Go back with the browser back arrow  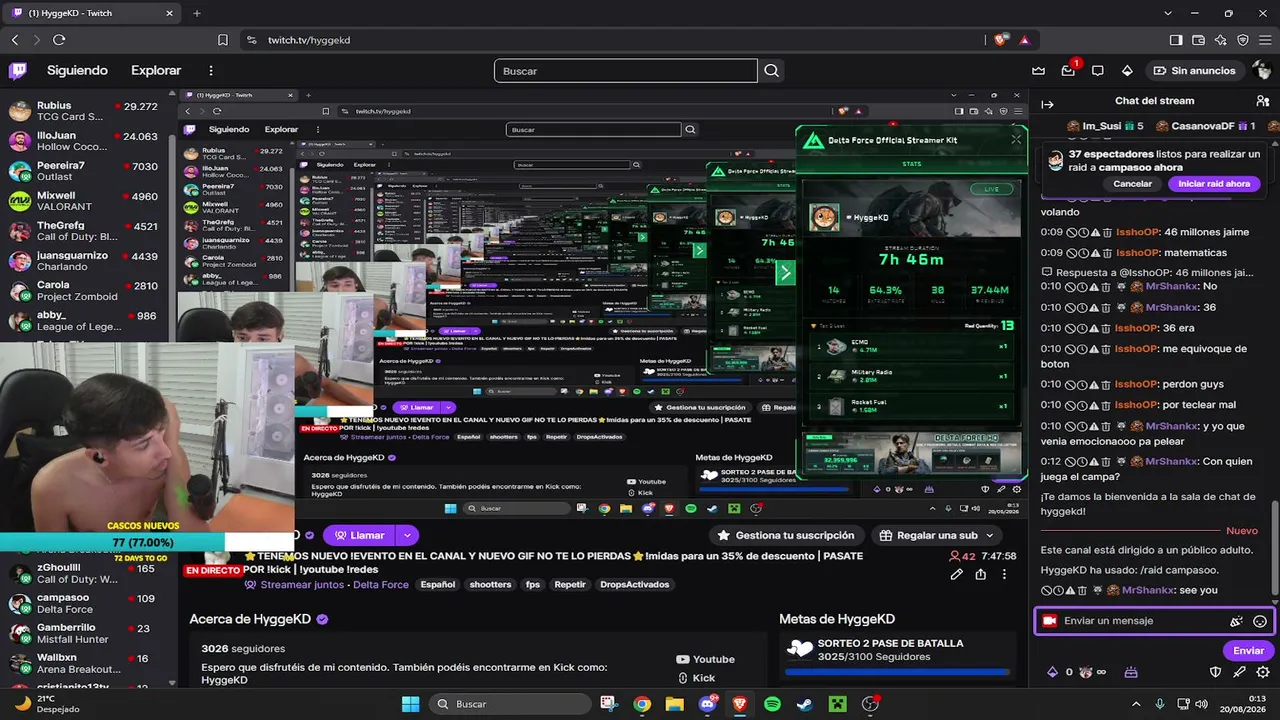point(15,40)
